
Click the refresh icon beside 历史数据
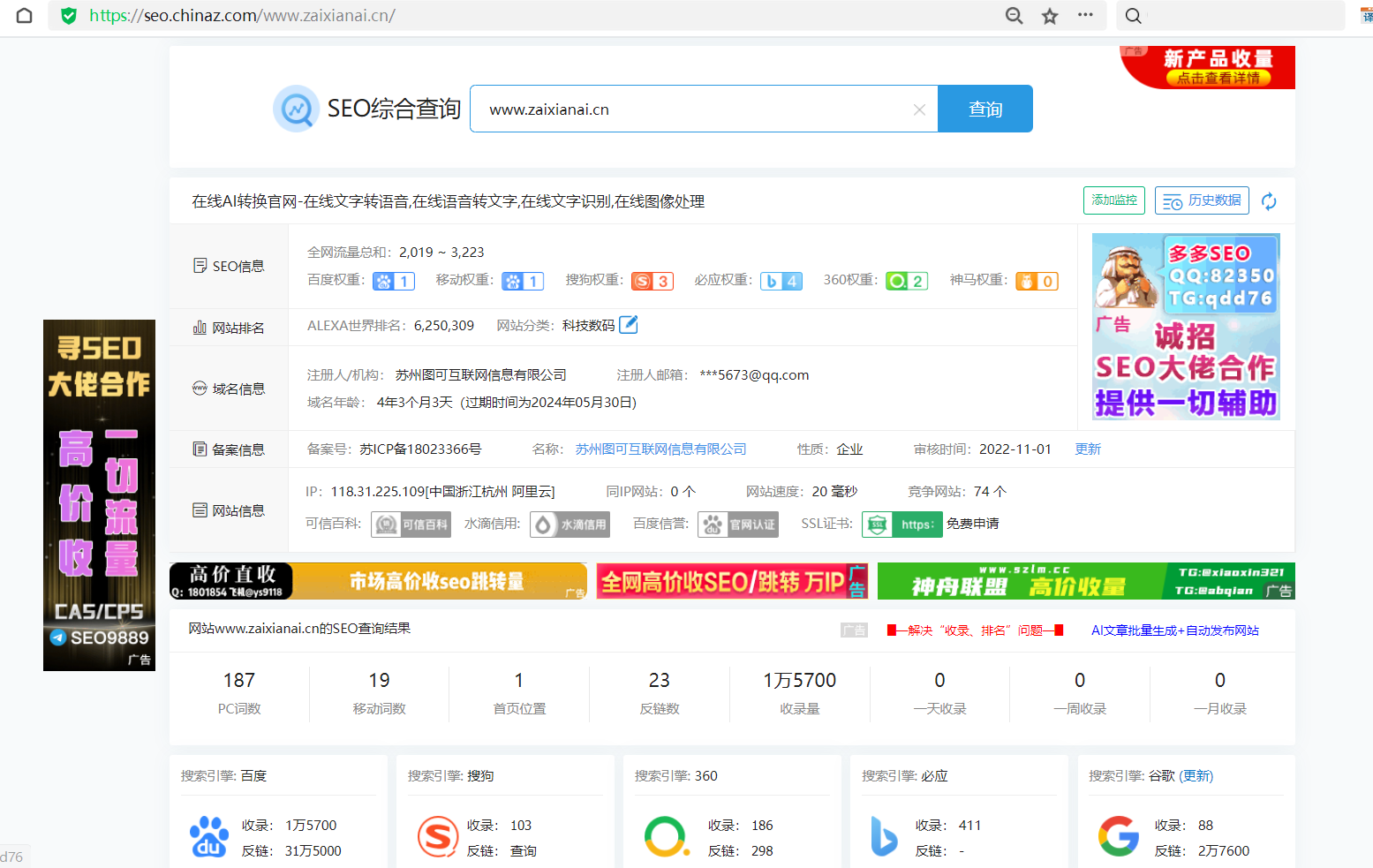(x=1269, y=201)
